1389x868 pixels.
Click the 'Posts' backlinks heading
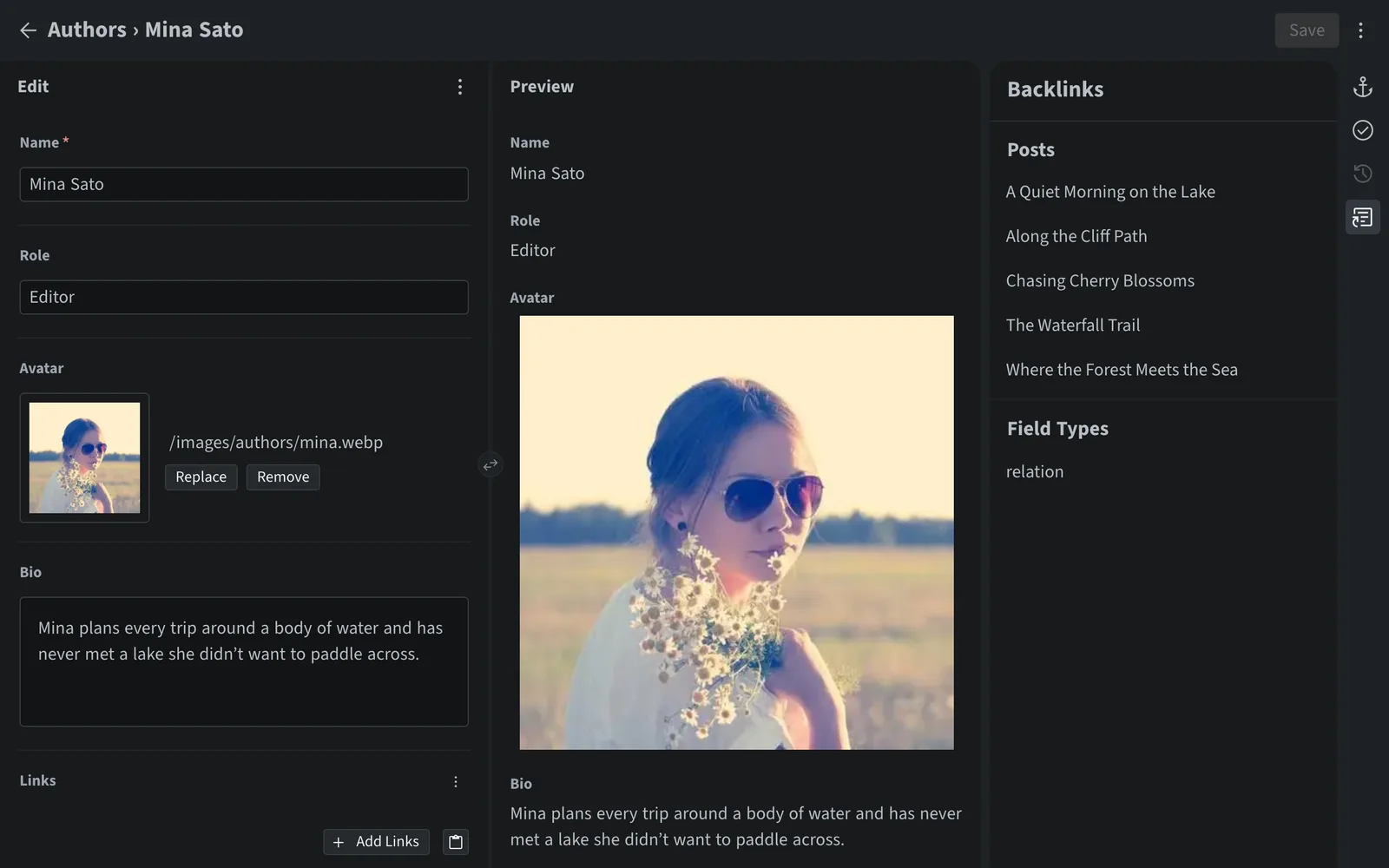(x=1030, y=149)
